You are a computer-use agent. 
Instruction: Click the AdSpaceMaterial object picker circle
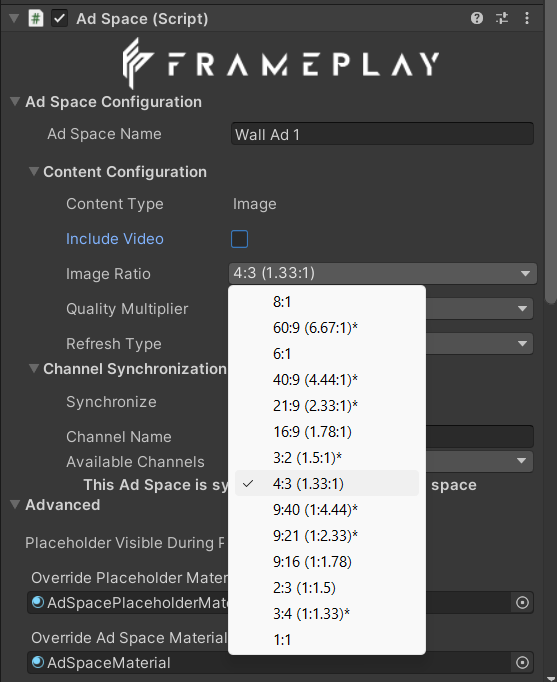522,662
